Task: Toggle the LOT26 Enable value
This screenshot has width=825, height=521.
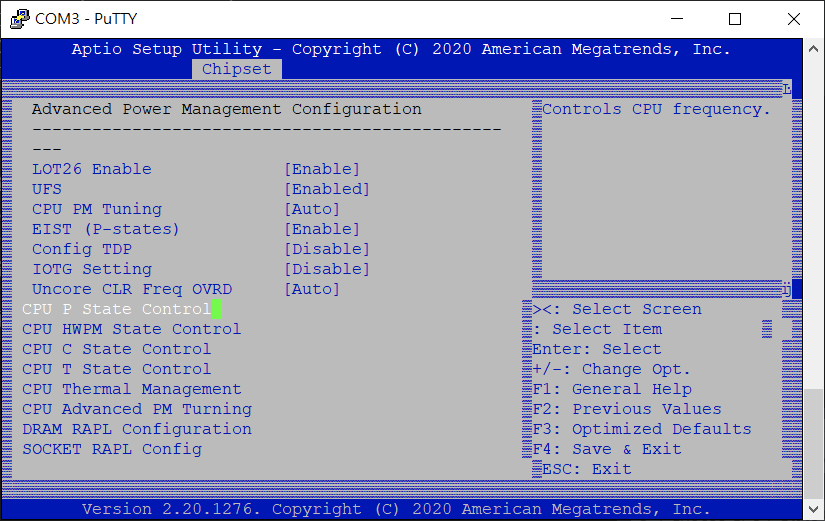Action: tap(322, 169)
